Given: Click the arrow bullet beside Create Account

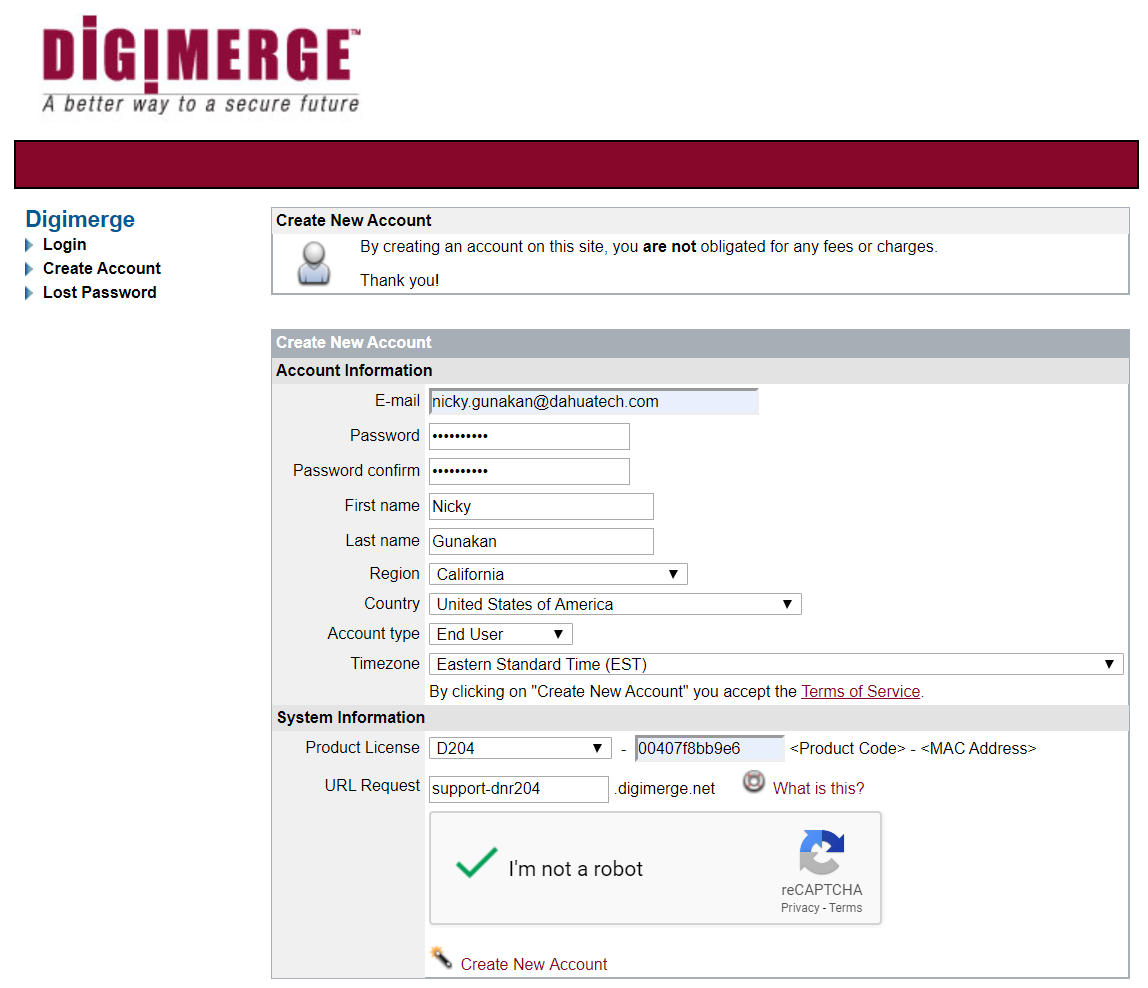Looking at the screenshot, I should pos(29,269).
